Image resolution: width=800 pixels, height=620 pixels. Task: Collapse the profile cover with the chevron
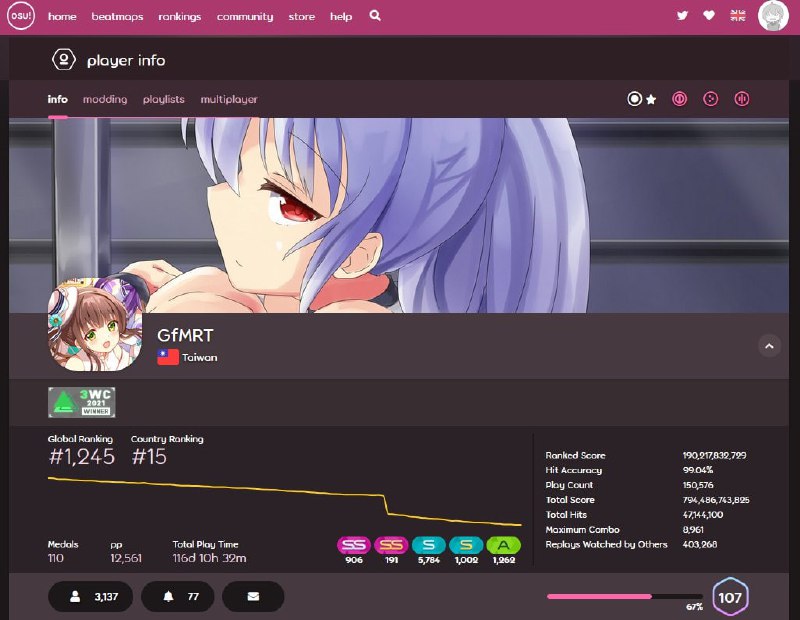pos(769,346)
